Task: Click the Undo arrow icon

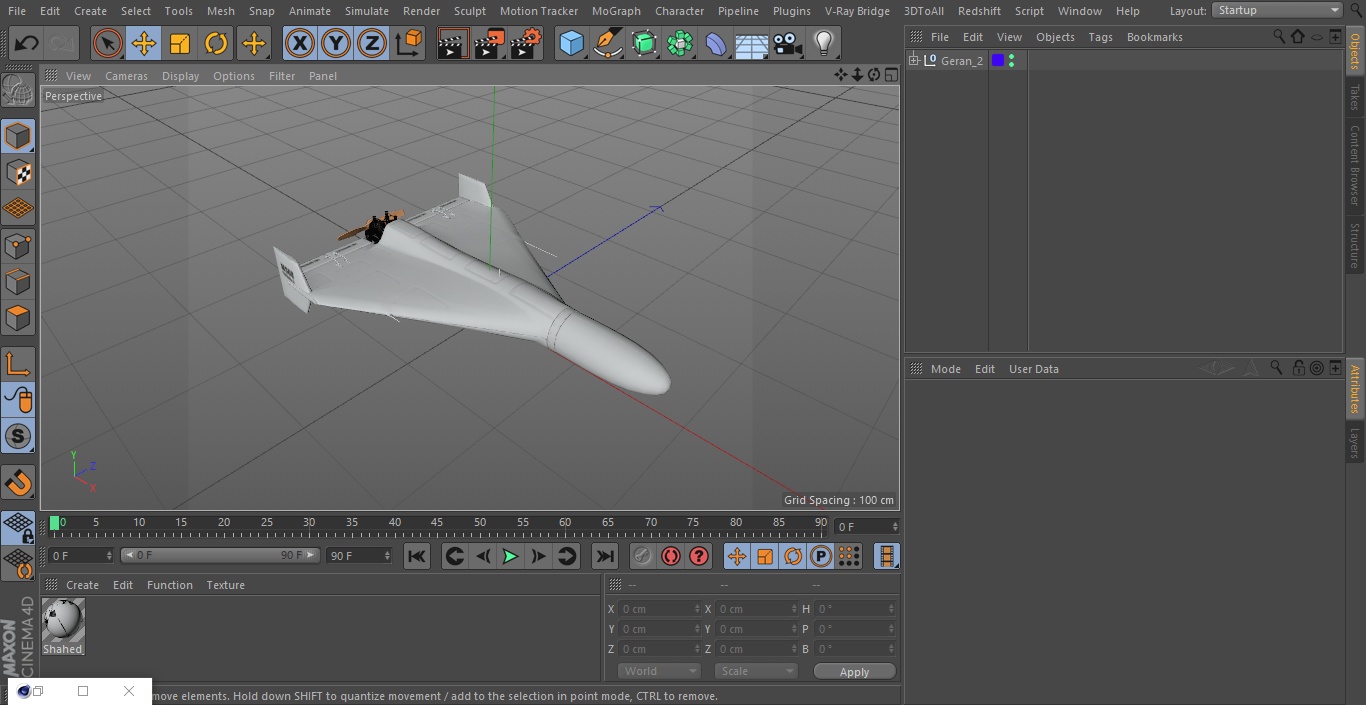Action: [27, 43]
